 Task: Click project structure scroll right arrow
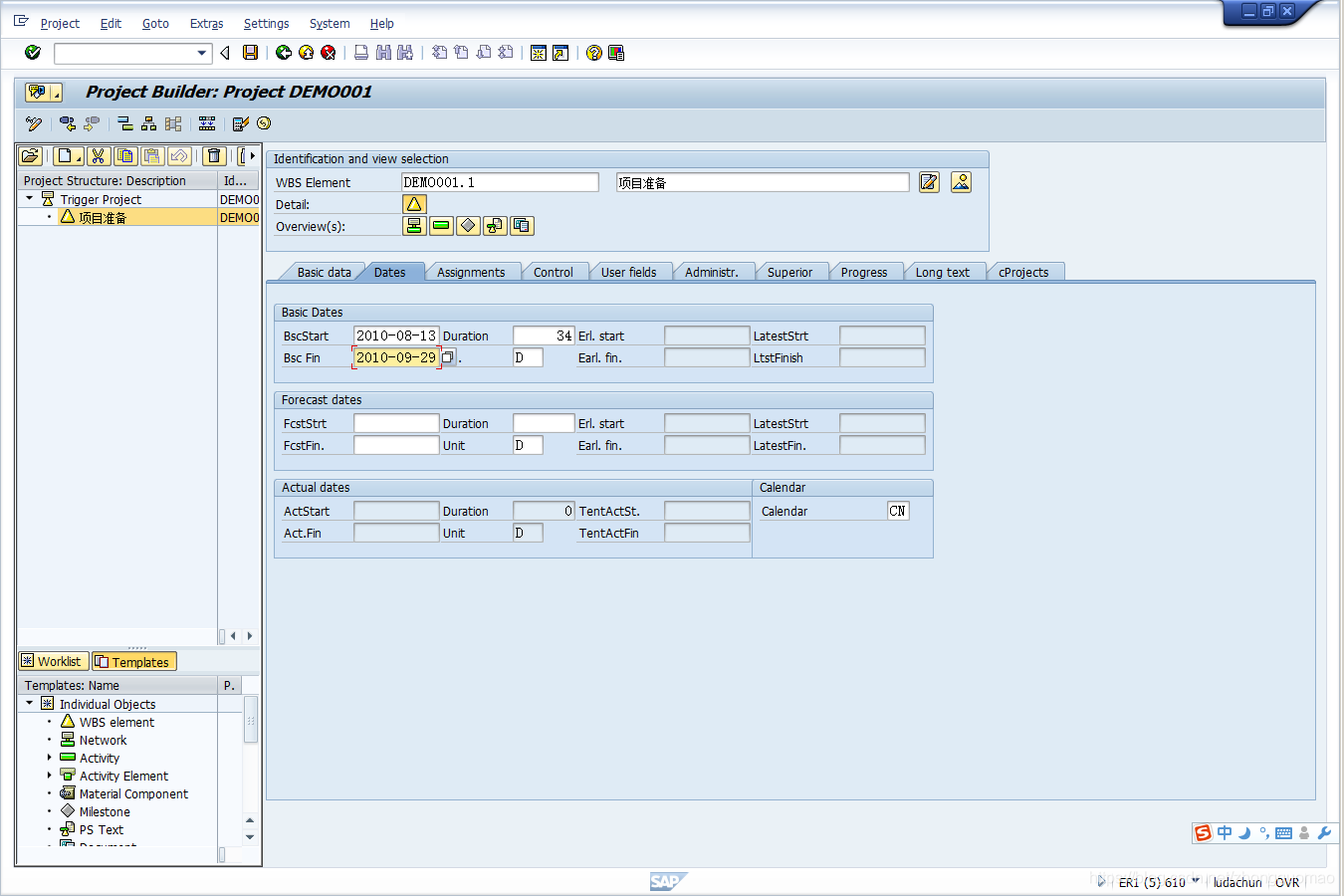pos(250,636)
